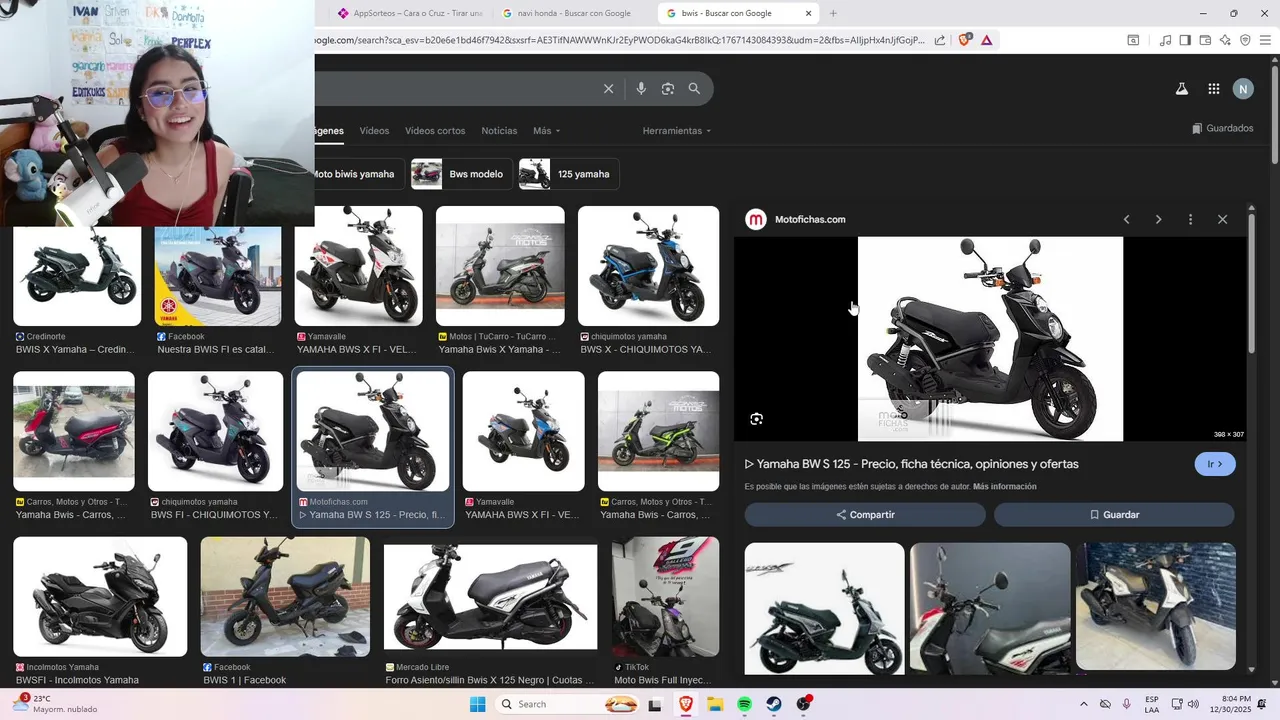Switch to 'navi honda - Buscar con Google' tab
Viewport: 1280px width, 720px height.
573,13
